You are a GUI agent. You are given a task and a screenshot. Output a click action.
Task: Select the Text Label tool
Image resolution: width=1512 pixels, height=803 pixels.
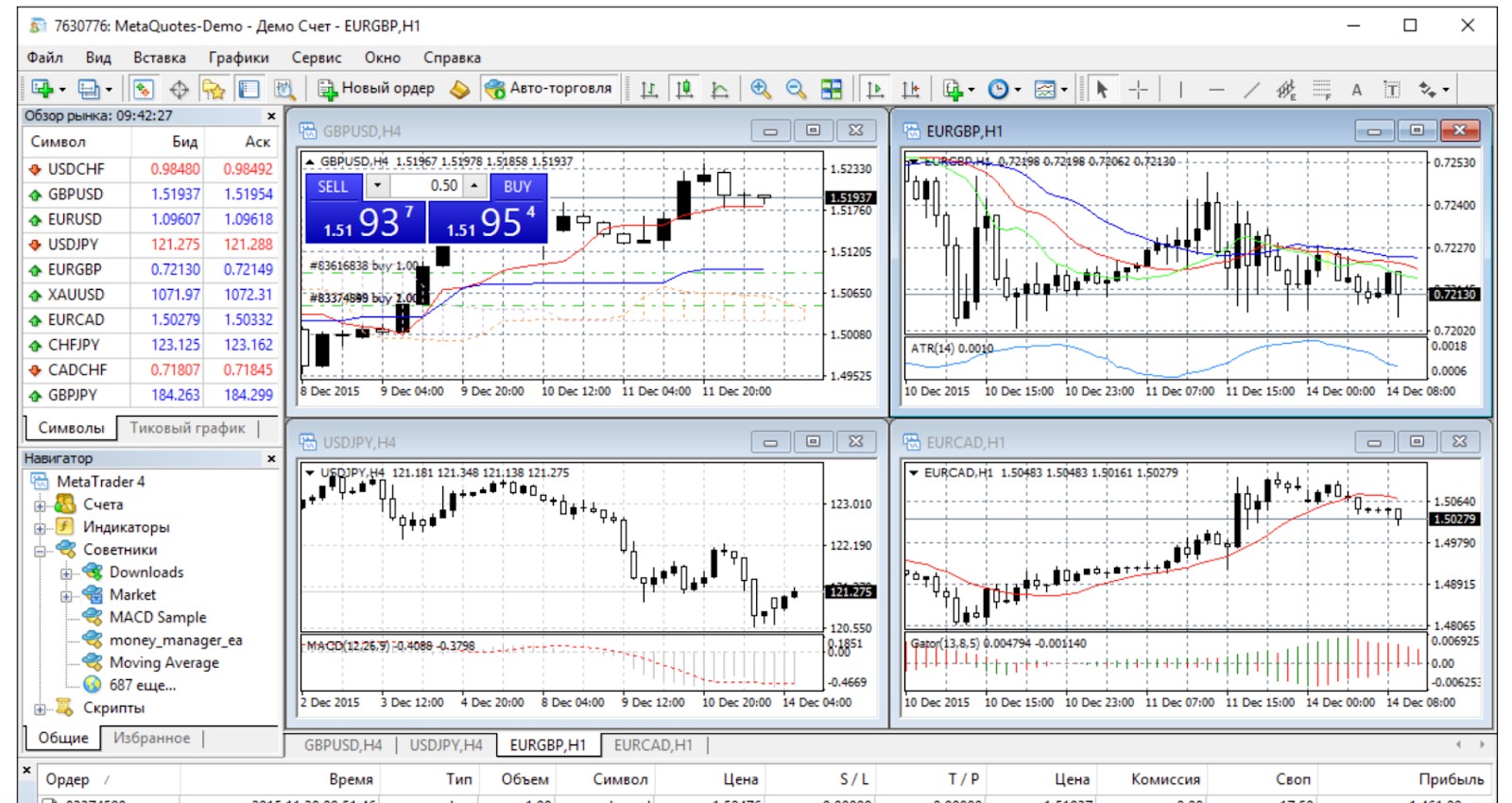pos(1391,89)
